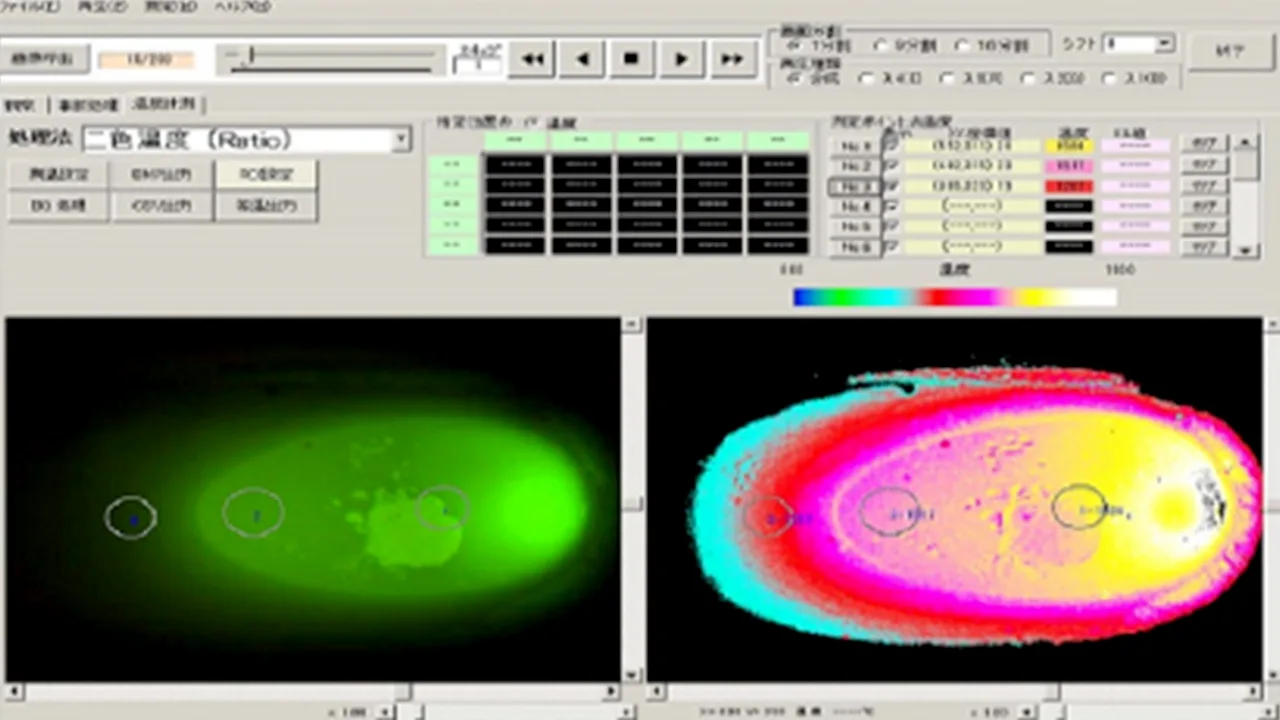Click the clear button on the No.6 row
The height and width of the screenshot is (720, 1280).
[1203, 247]
